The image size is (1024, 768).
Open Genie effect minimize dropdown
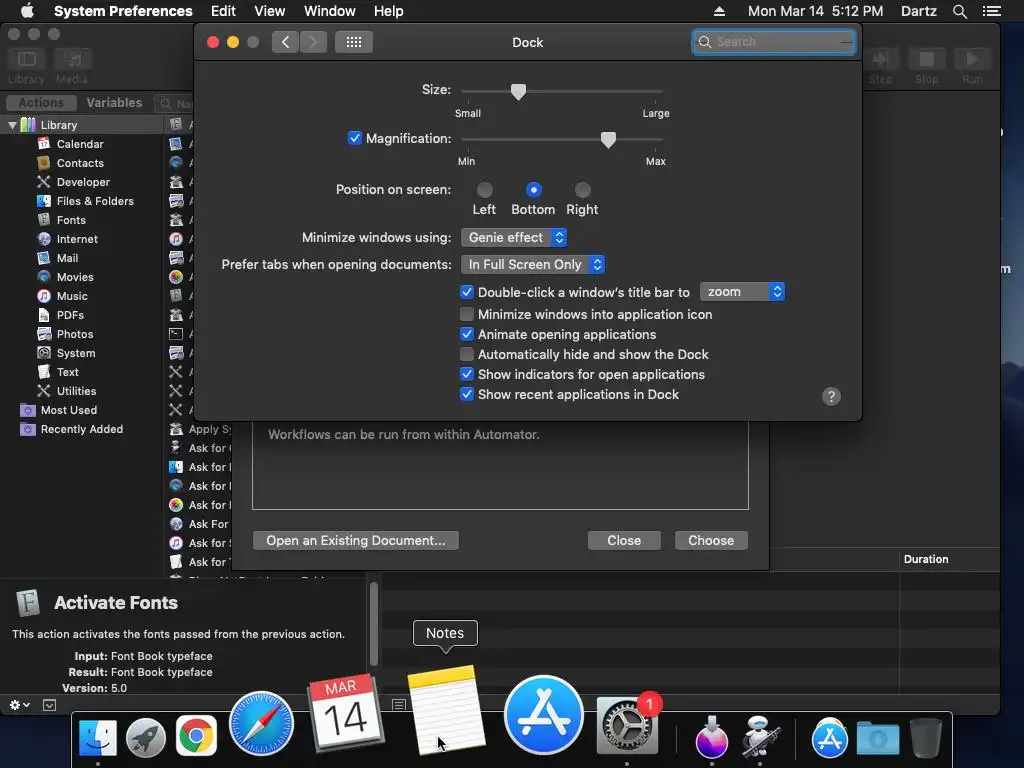514,238
